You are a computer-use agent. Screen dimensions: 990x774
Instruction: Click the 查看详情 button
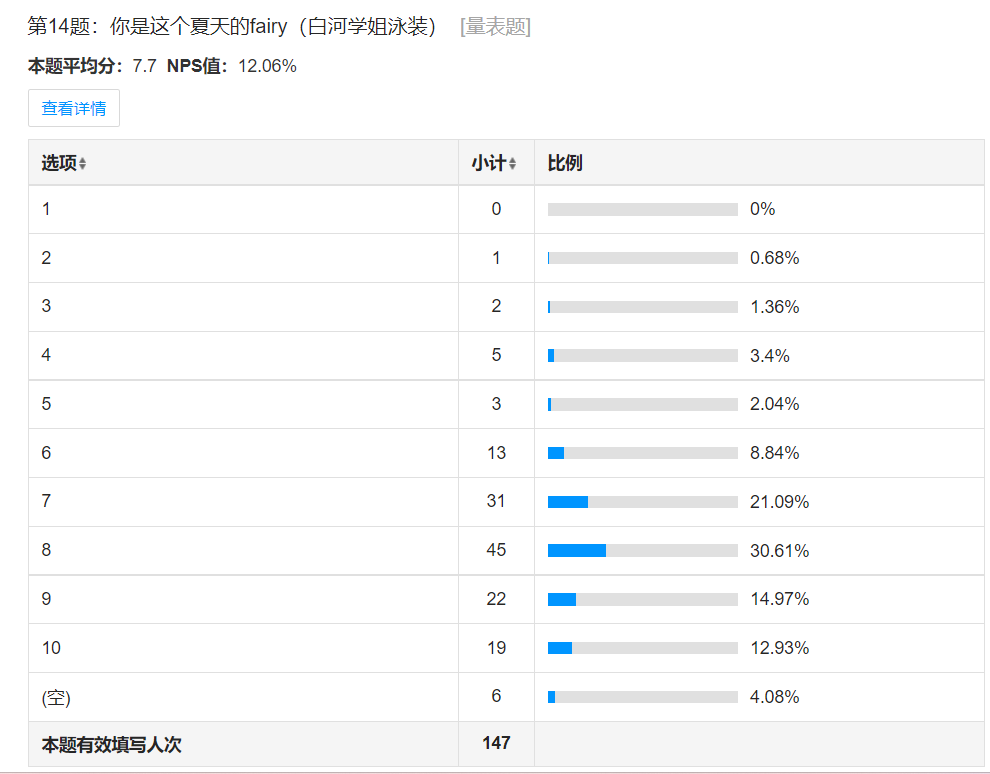(74, 108)
